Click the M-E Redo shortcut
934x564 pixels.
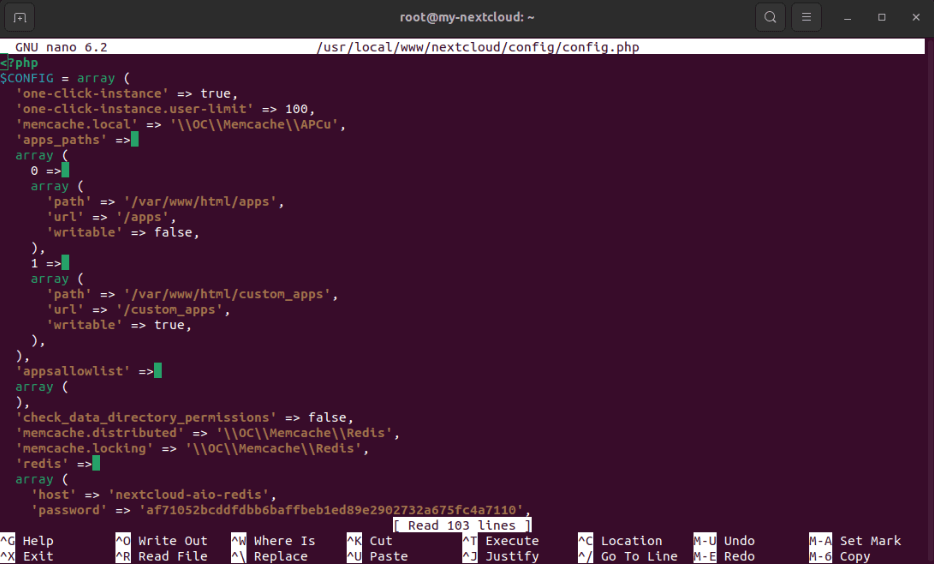coord(724,557)
